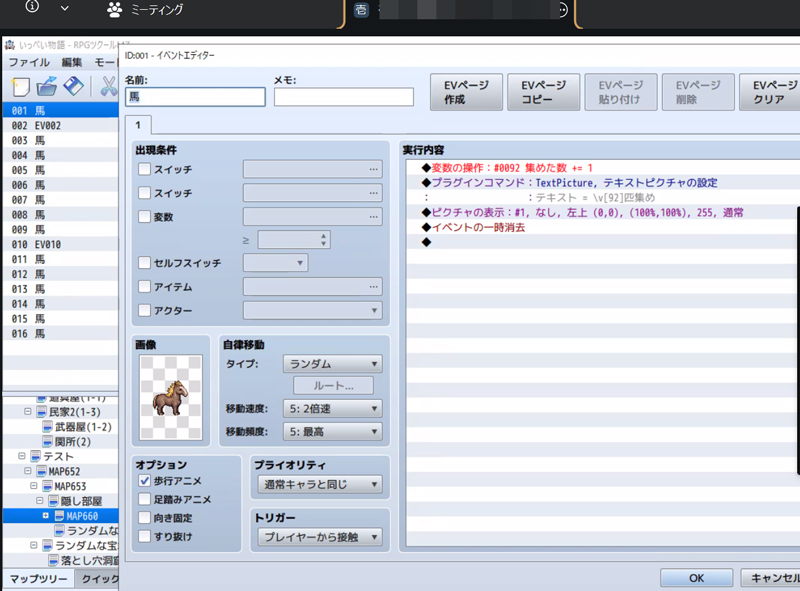Click the Open Project folder icon
Screen dimensions: 800x591
[x=46, y=87]
